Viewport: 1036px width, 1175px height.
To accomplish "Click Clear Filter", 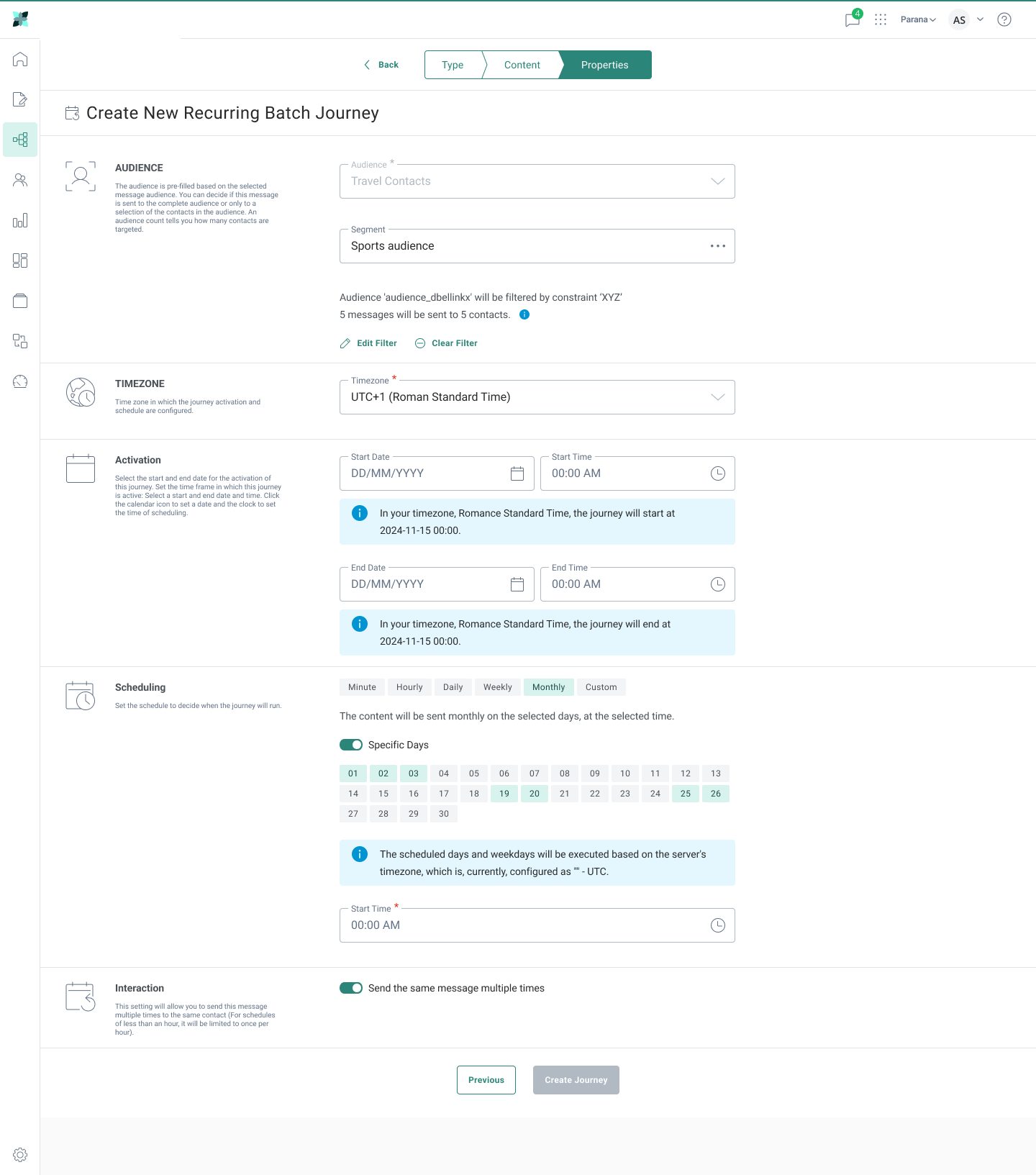I will (446, 343).
